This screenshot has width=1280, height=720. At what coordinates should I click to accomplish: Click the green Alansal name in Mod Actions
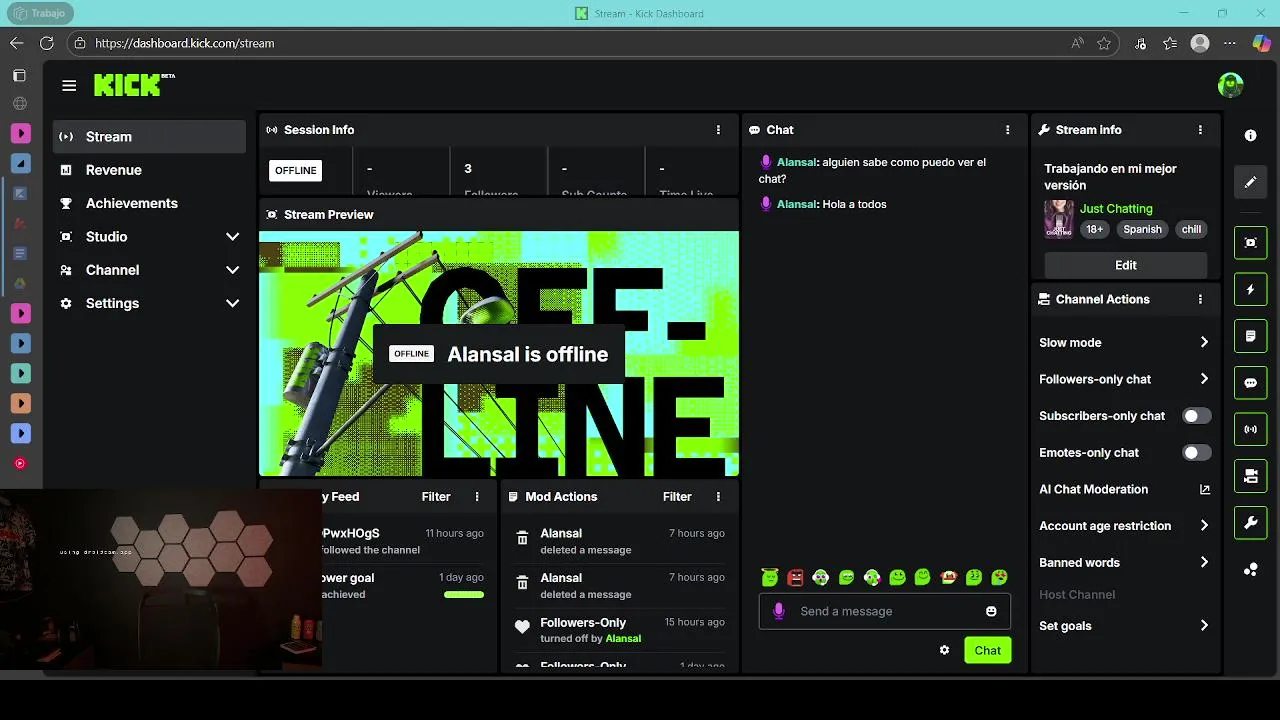pos(623,639)
